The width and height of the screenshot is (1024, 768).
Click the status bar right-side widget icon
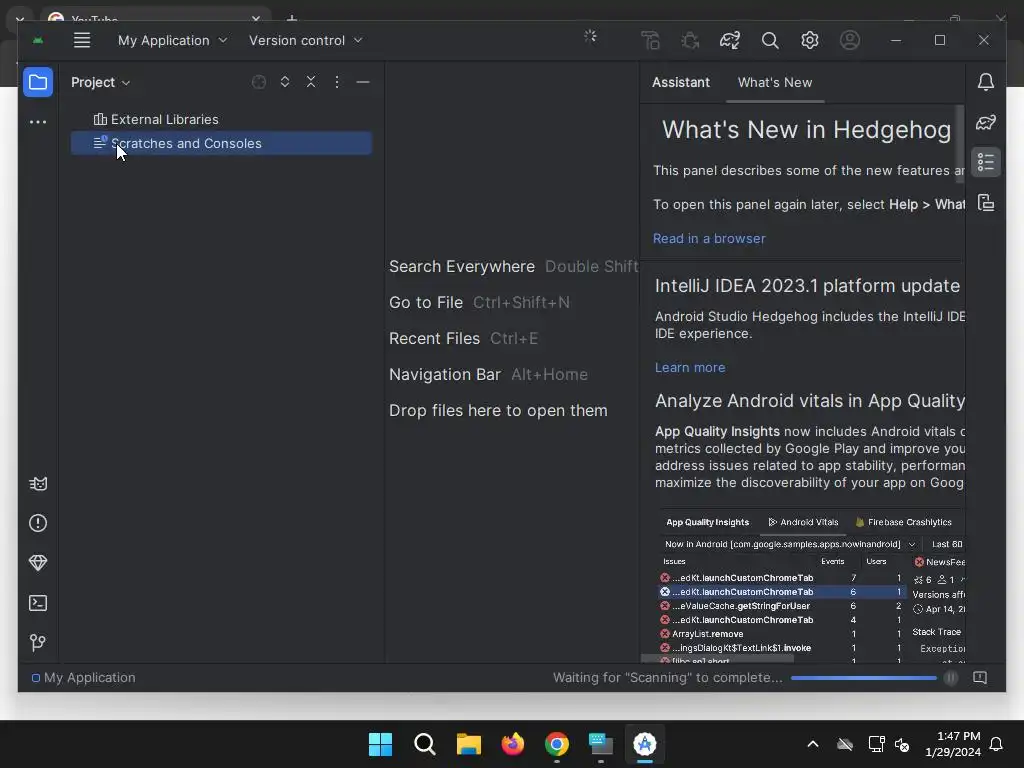tap(980, 678)
